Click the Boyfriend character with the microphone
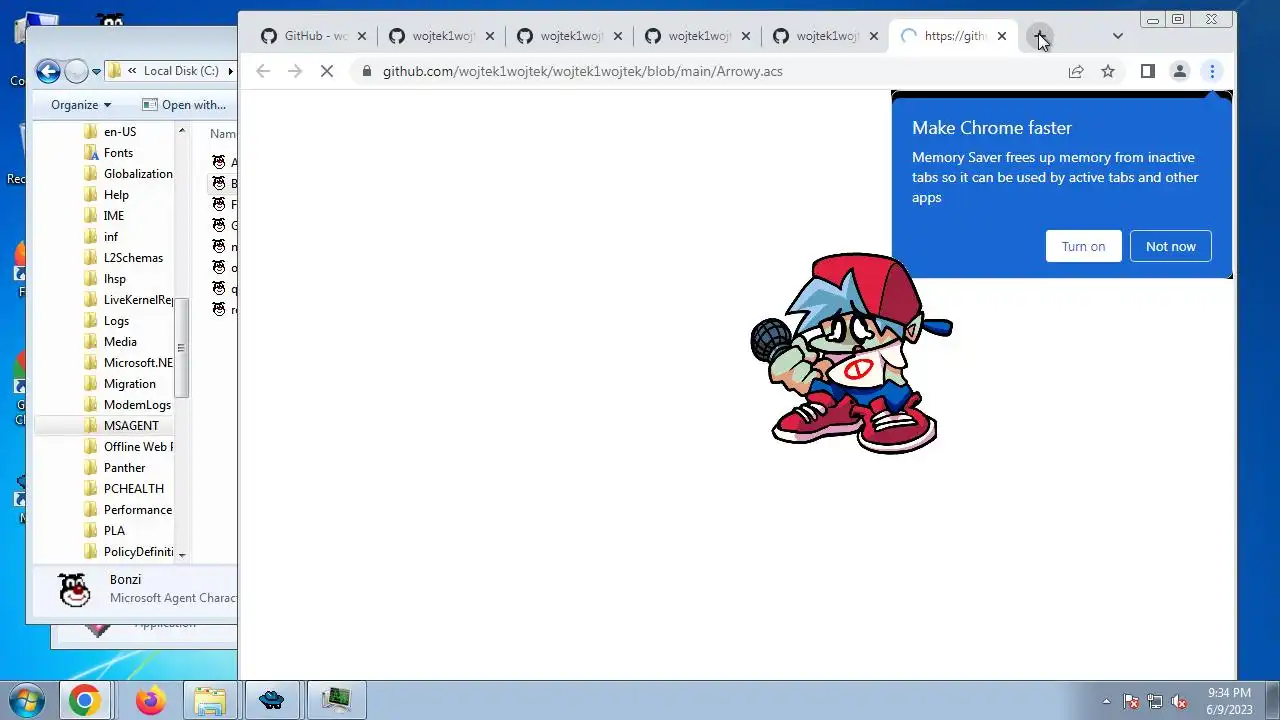The width and height of the screenshot is (1280, 720). 851,352
